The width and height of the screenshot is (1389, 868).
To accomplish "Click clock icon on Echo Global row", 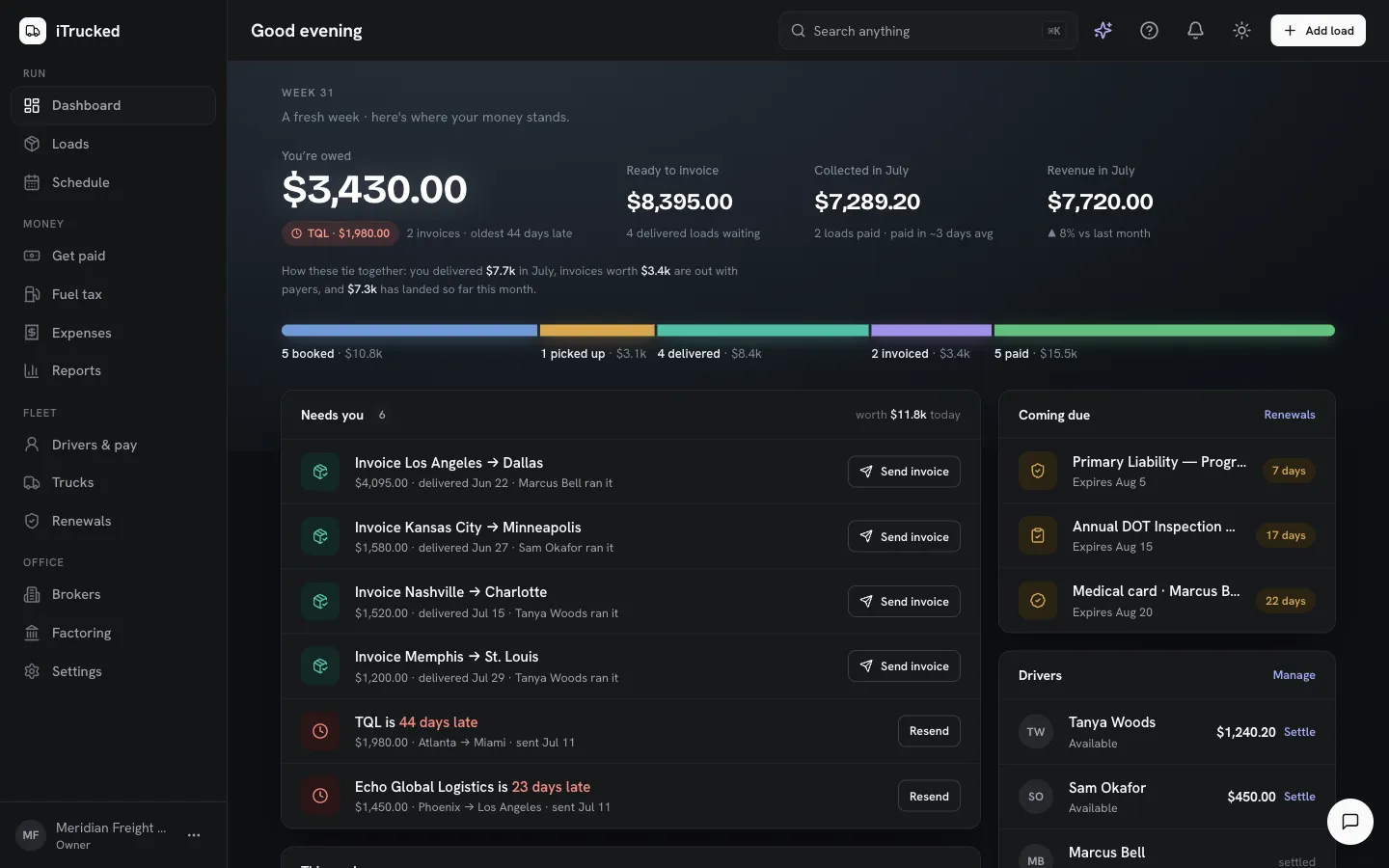I will tap(320, 796).
